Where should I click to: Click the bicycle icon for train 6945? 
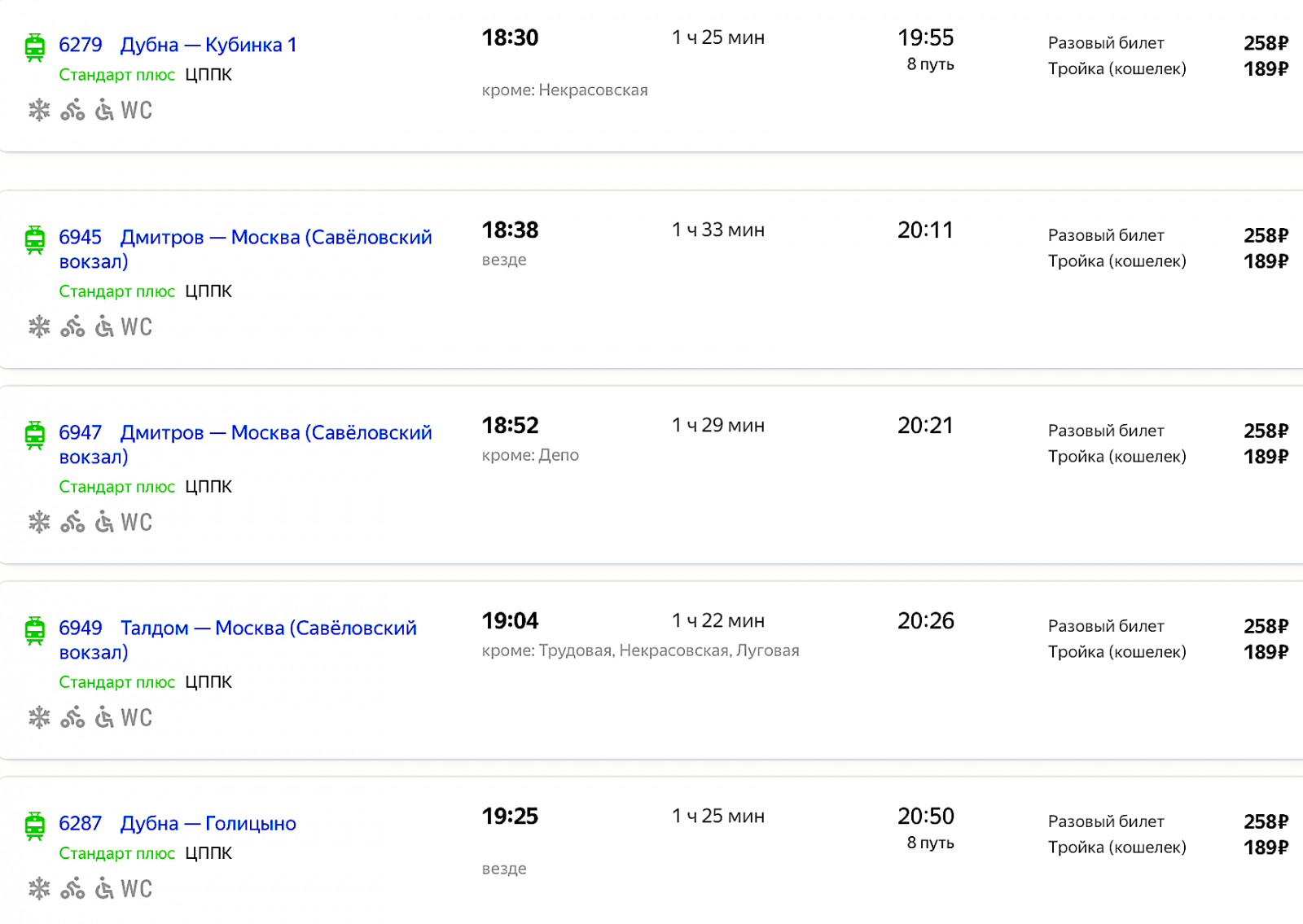[72, 326]
